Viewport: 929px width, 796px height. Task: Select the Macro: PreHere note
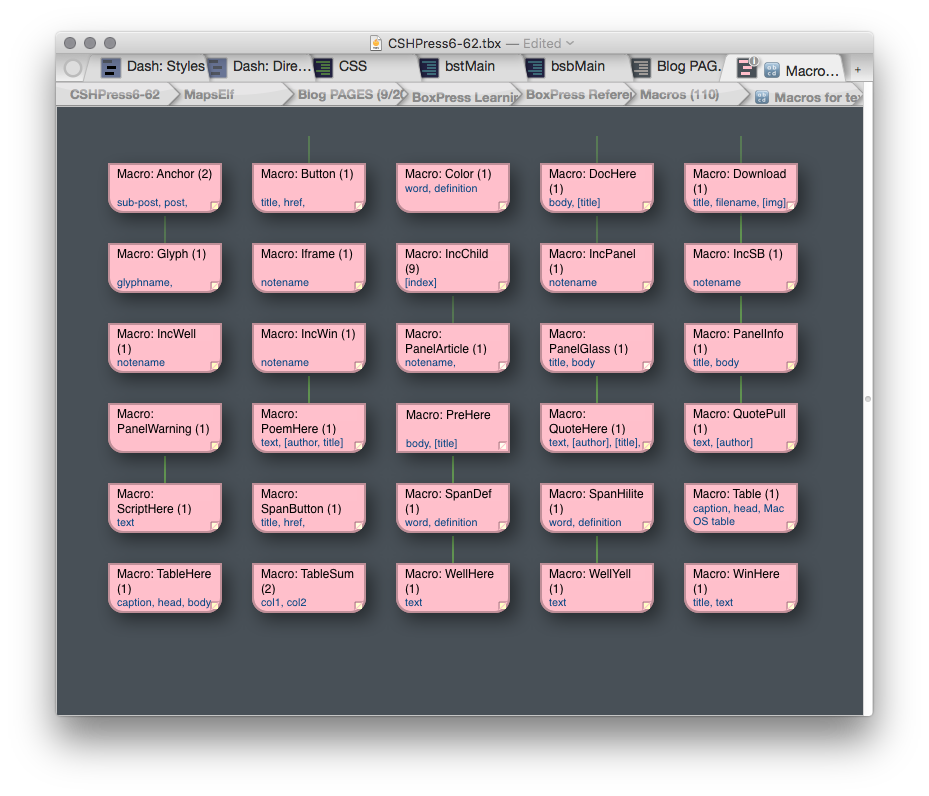453,428
